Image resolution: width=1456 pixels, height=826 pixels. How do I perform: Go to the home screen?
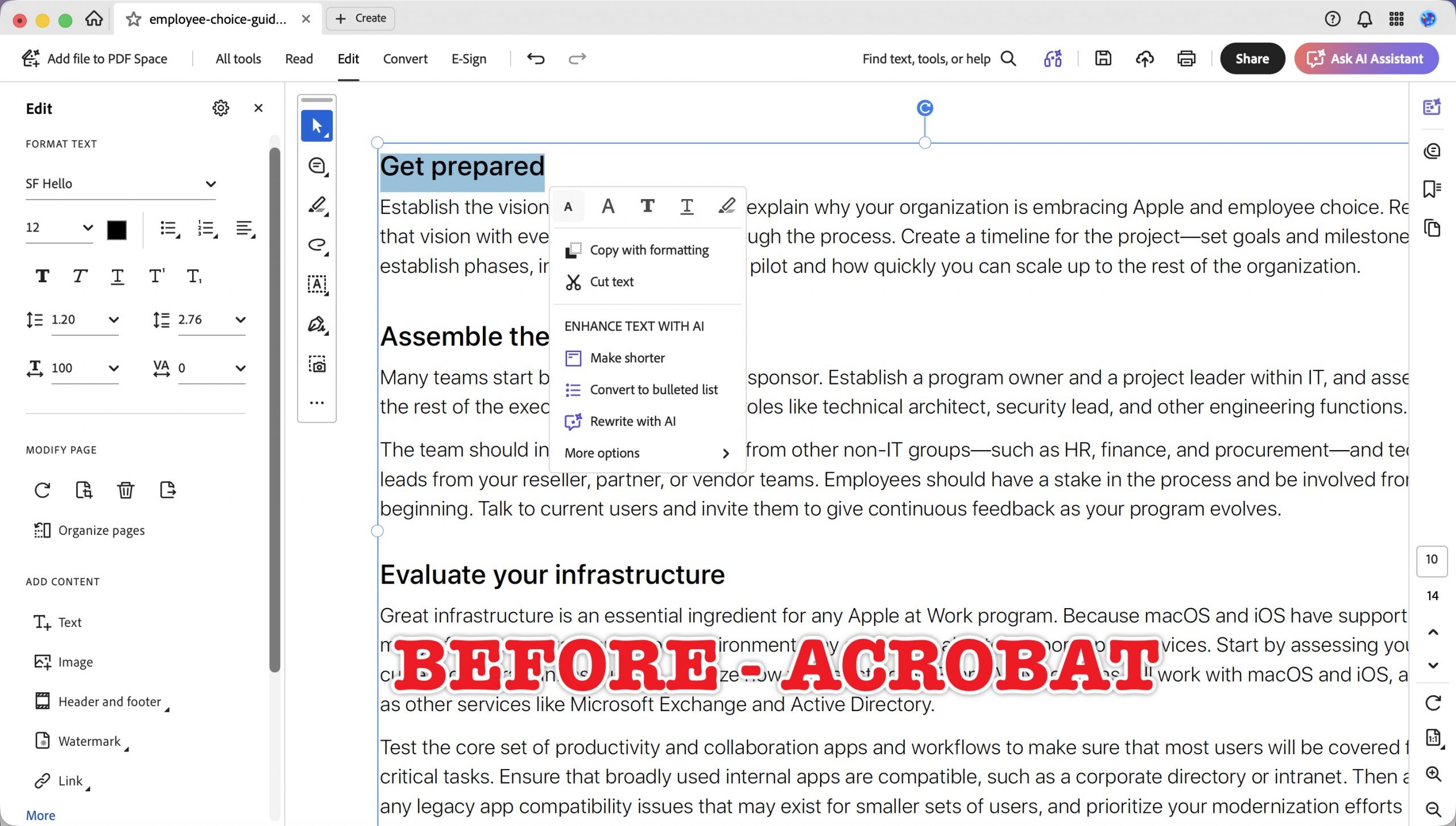click(94, 19)
